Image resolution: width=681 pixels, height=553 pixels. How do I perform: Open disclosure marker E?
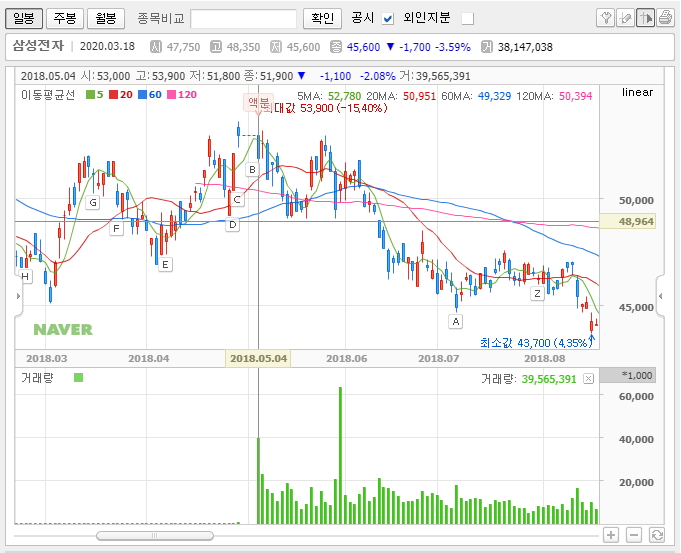(165, 265)
